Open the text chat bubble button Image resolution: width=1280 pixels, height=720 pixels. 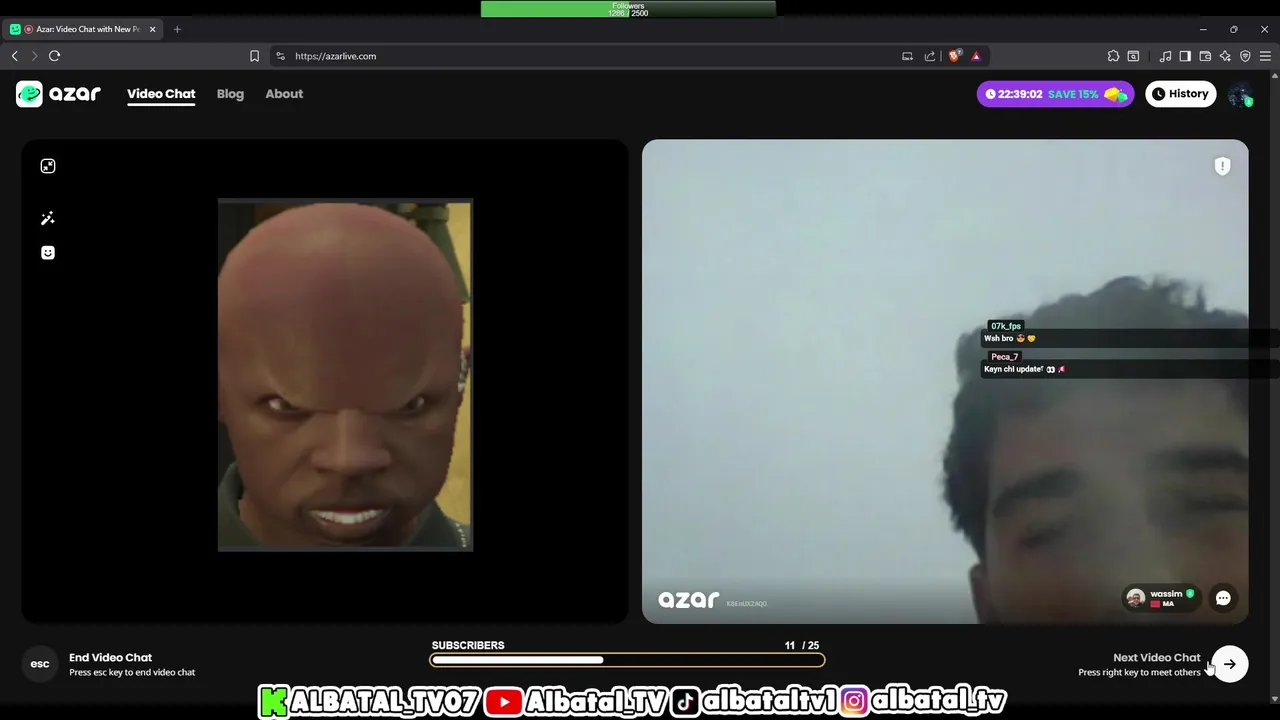(1223, 598)
